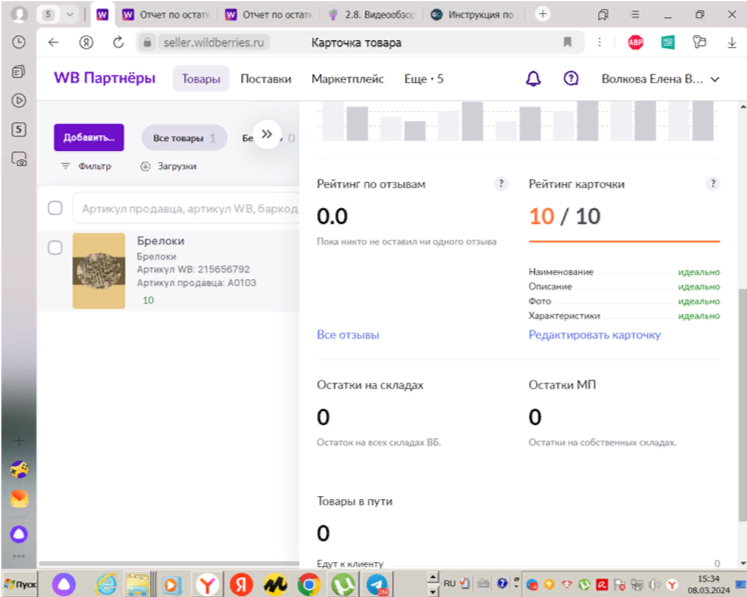Go back with the browser back arrow
This screenshot has width=747, height=597.
[x=53, y=42]
